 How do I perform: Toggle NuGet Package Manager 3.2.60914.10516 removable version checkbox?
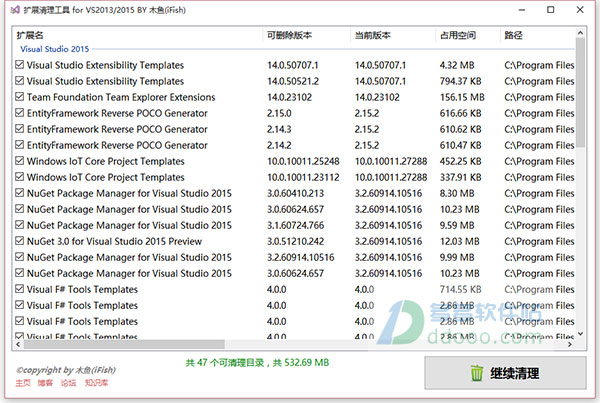pos(20,257)
